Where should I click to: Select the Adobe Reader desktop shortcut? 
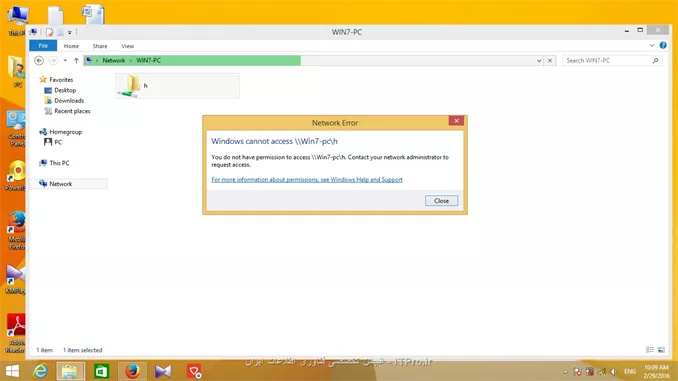[16, 333]
